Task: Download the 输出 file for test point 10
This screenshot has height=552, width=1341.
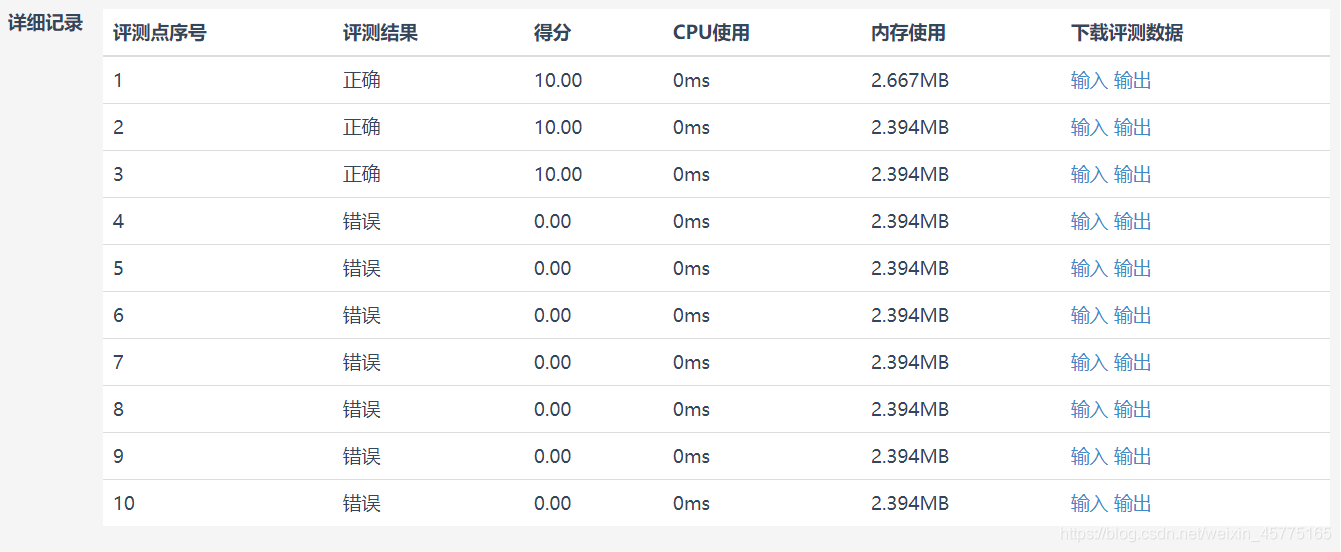Action: coord(1133,503)
